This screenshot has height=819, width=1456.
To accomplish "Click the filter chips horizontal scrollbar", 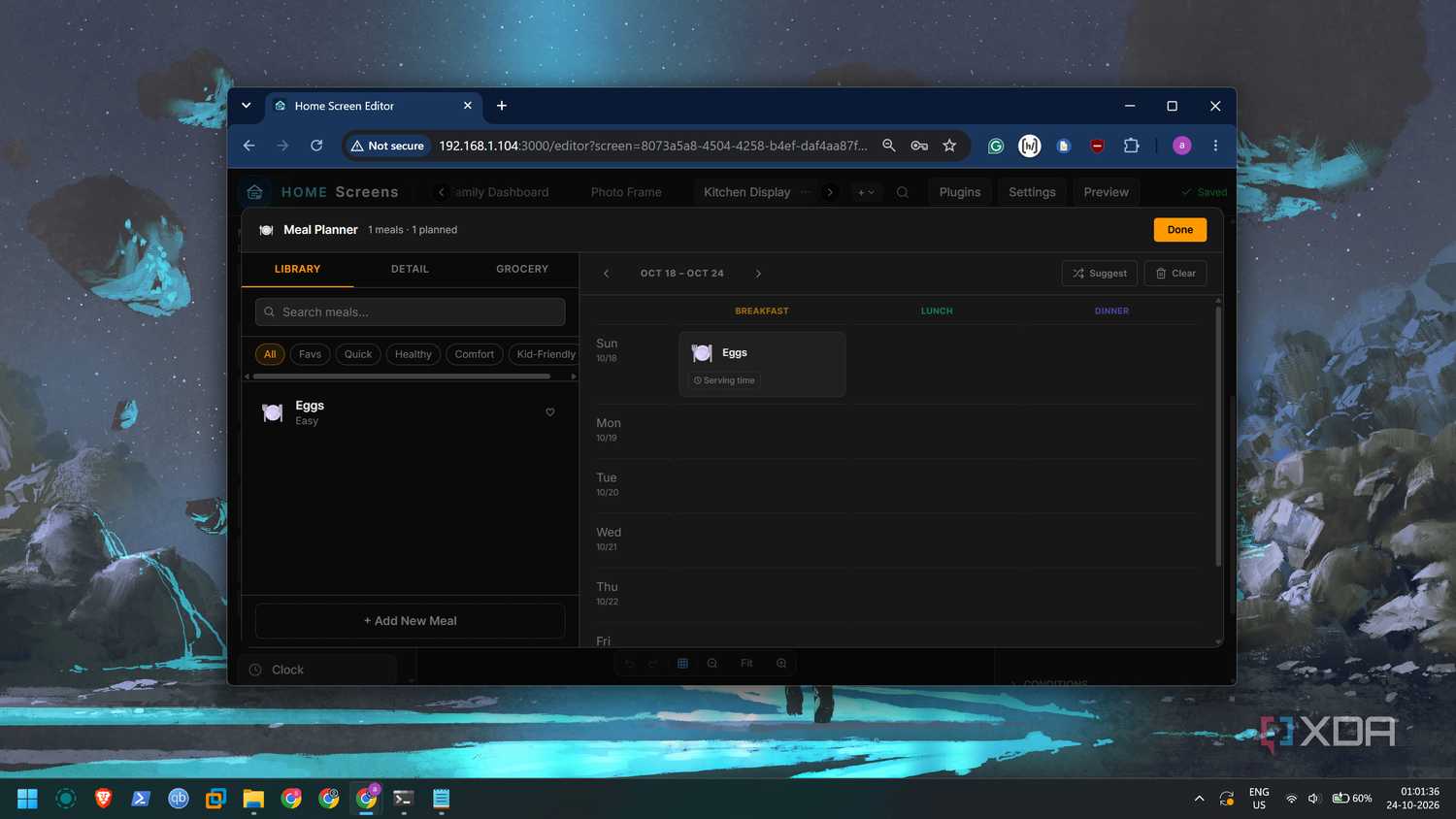I will pyautogui.click(x=401, y=377).
